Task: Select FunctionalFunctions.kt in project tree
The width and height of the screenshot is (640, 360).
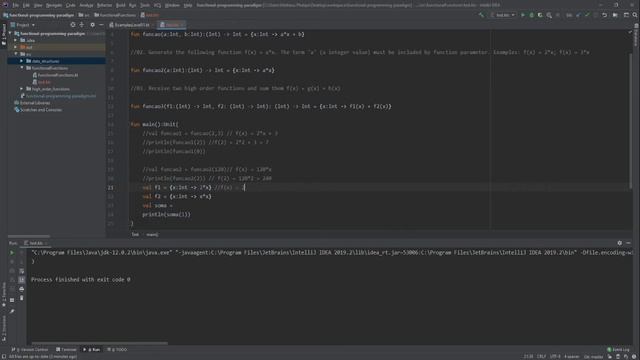Action: point(58,75)
